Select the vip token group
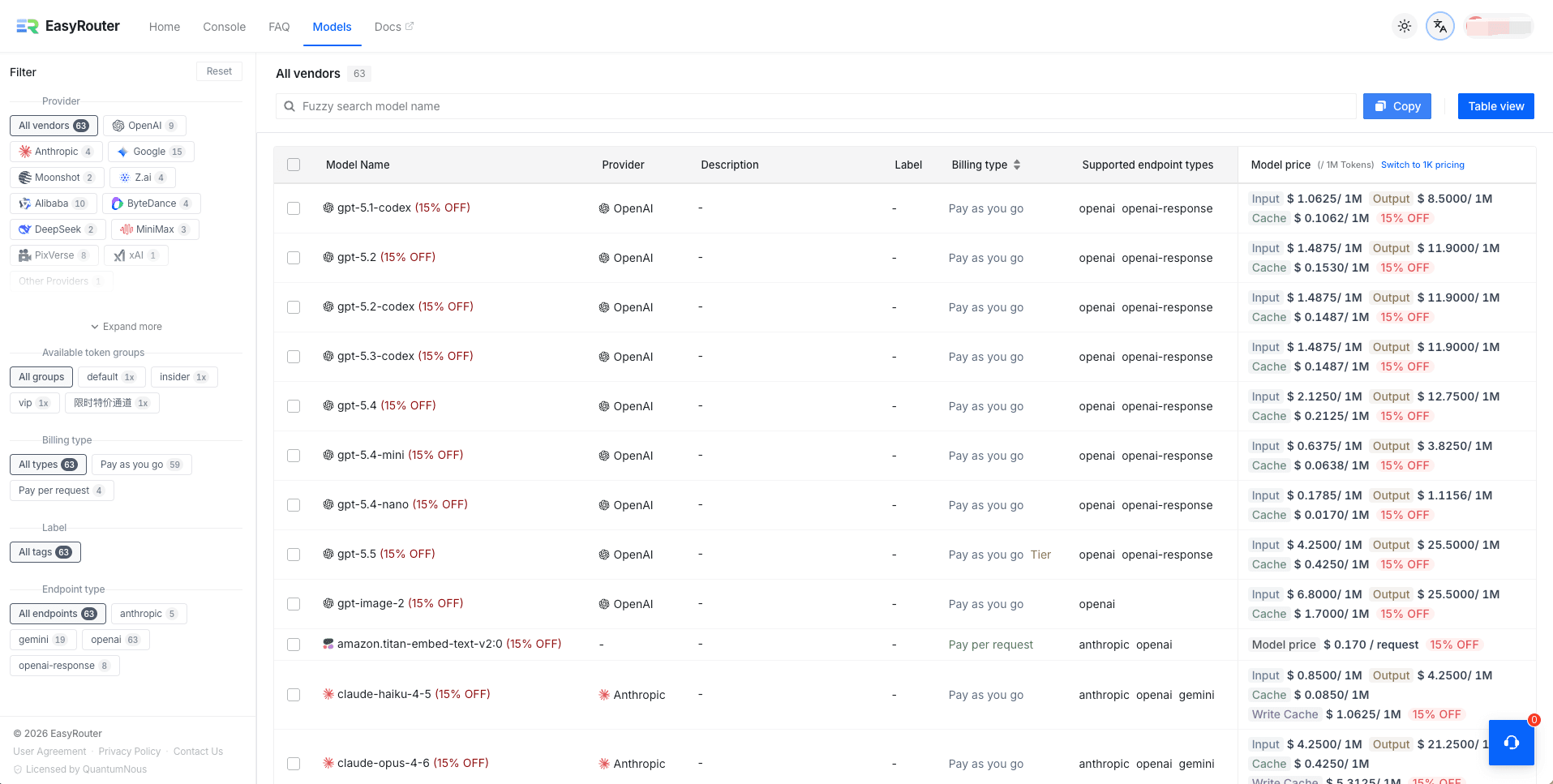The image size is (1553, 784). [35, 403]
